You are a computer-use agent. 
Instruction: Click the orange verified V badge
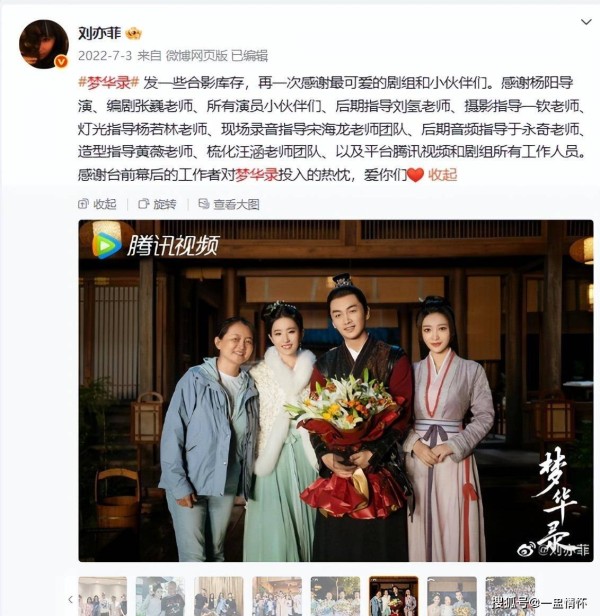coord(61,62)
